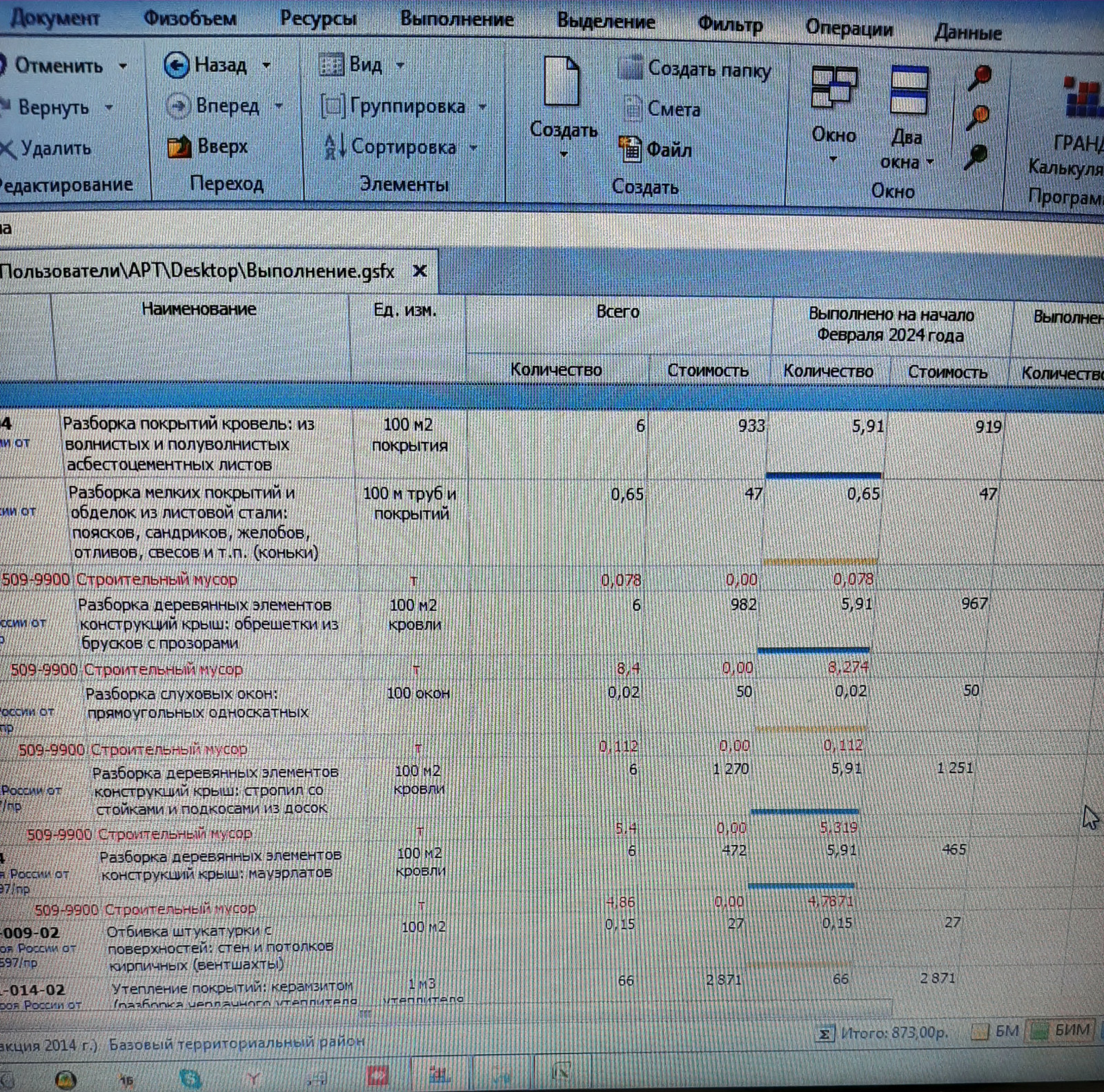Click the Смета document icon
Image resolution: width=1104 pixels, height=1092 pixels.
(x=631, y=108)
